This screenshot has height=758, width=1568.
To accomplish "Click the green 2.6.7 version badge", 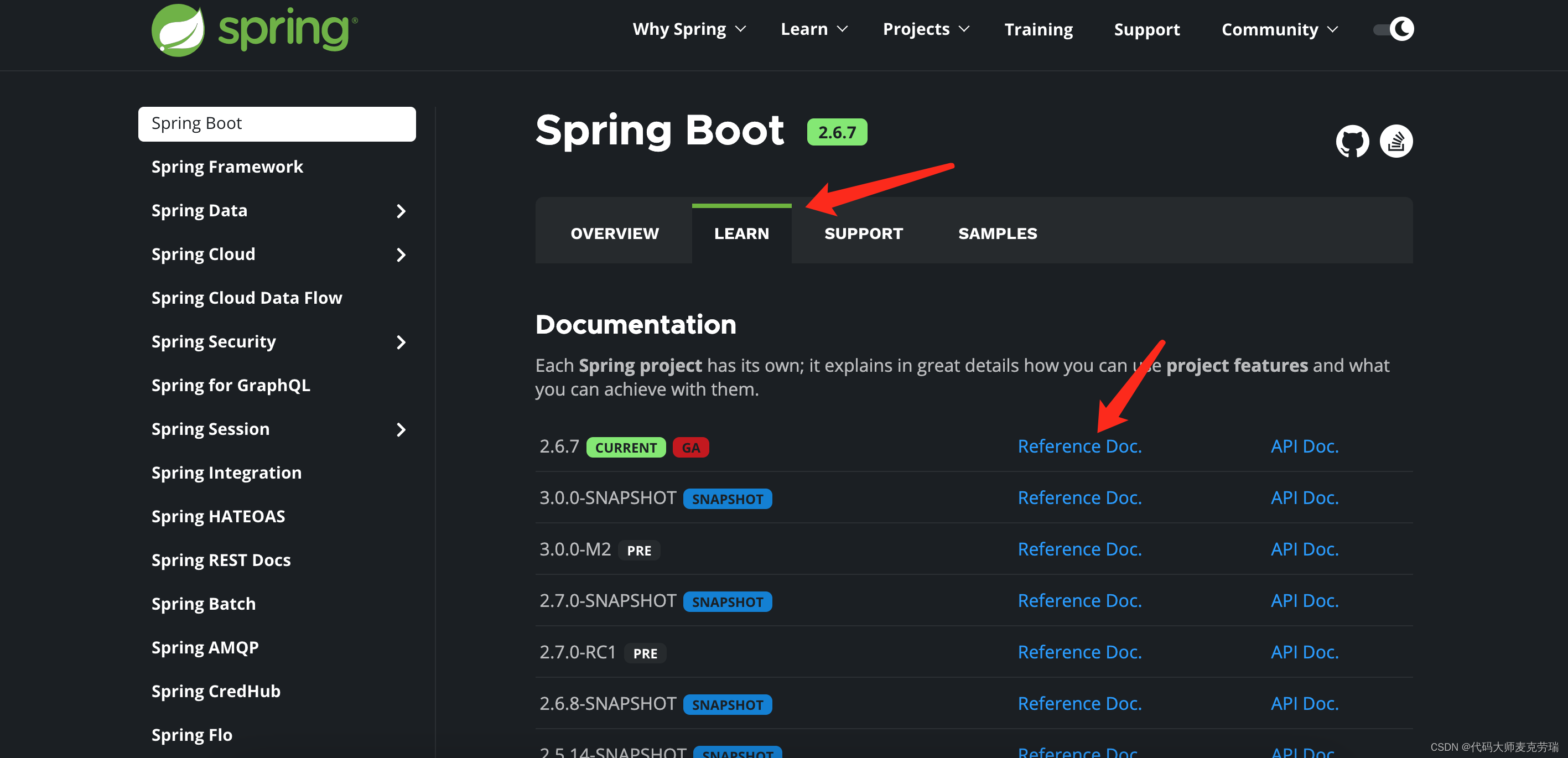I will 837,131.
